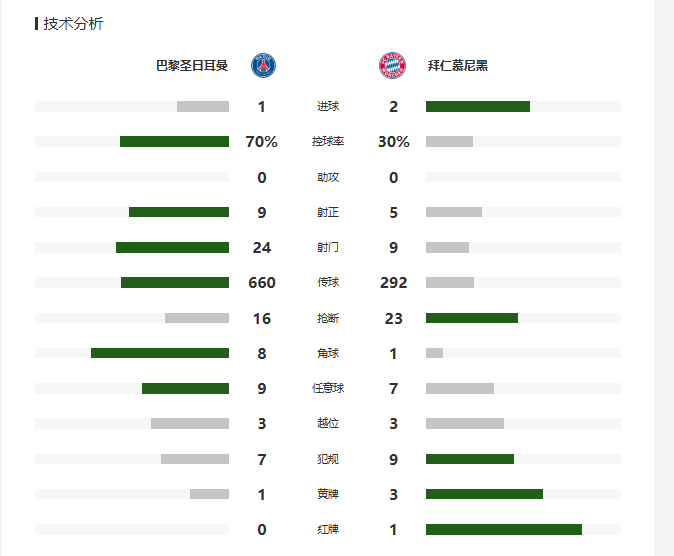This screenshot has height=556, width=674.
Task: Click the 进球 stat label
Action: (327, 107)
